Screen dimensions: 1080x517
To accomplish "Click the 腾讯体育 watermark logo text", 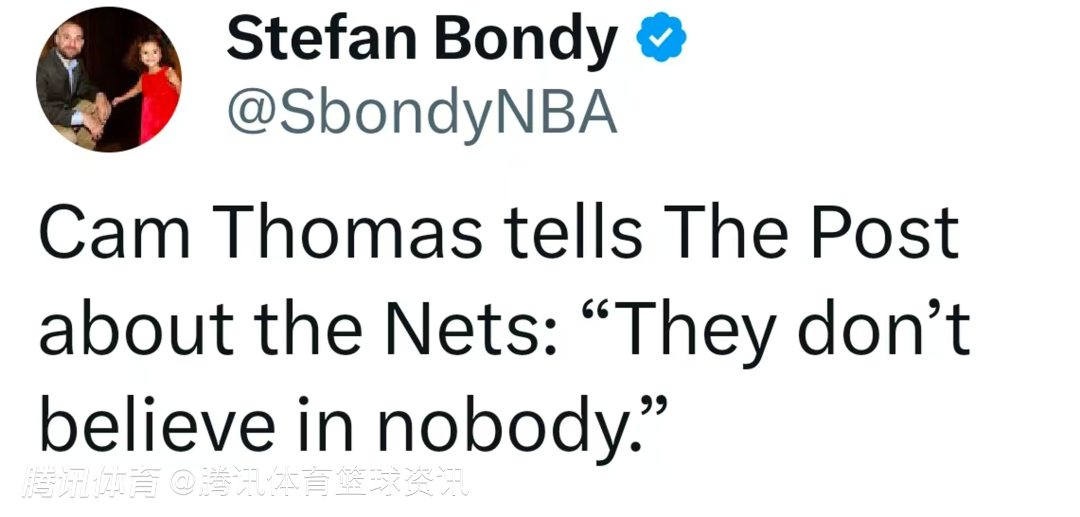I will [x=92, y=483].
